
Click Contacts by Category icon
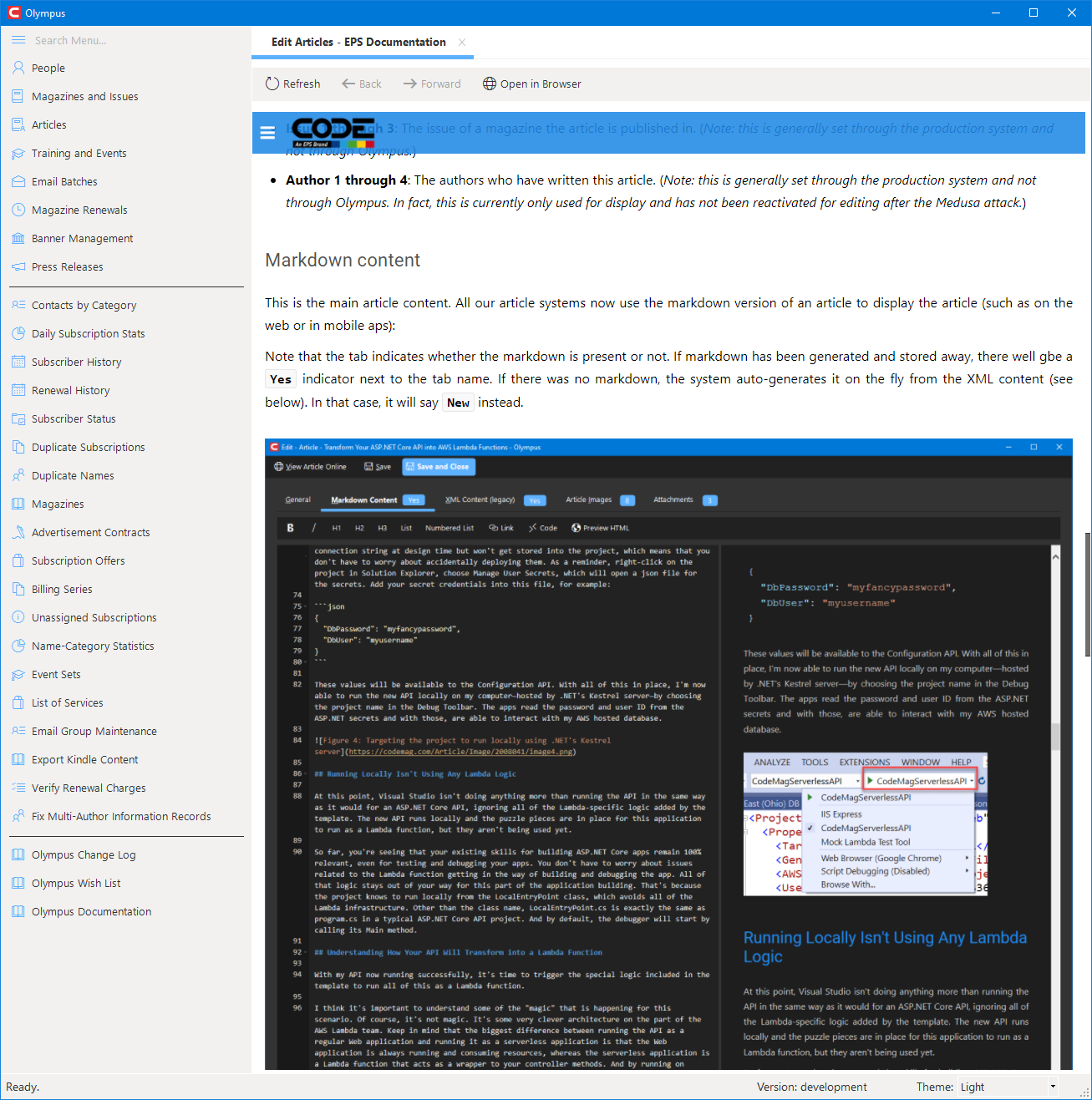click(x=18, y=306)
